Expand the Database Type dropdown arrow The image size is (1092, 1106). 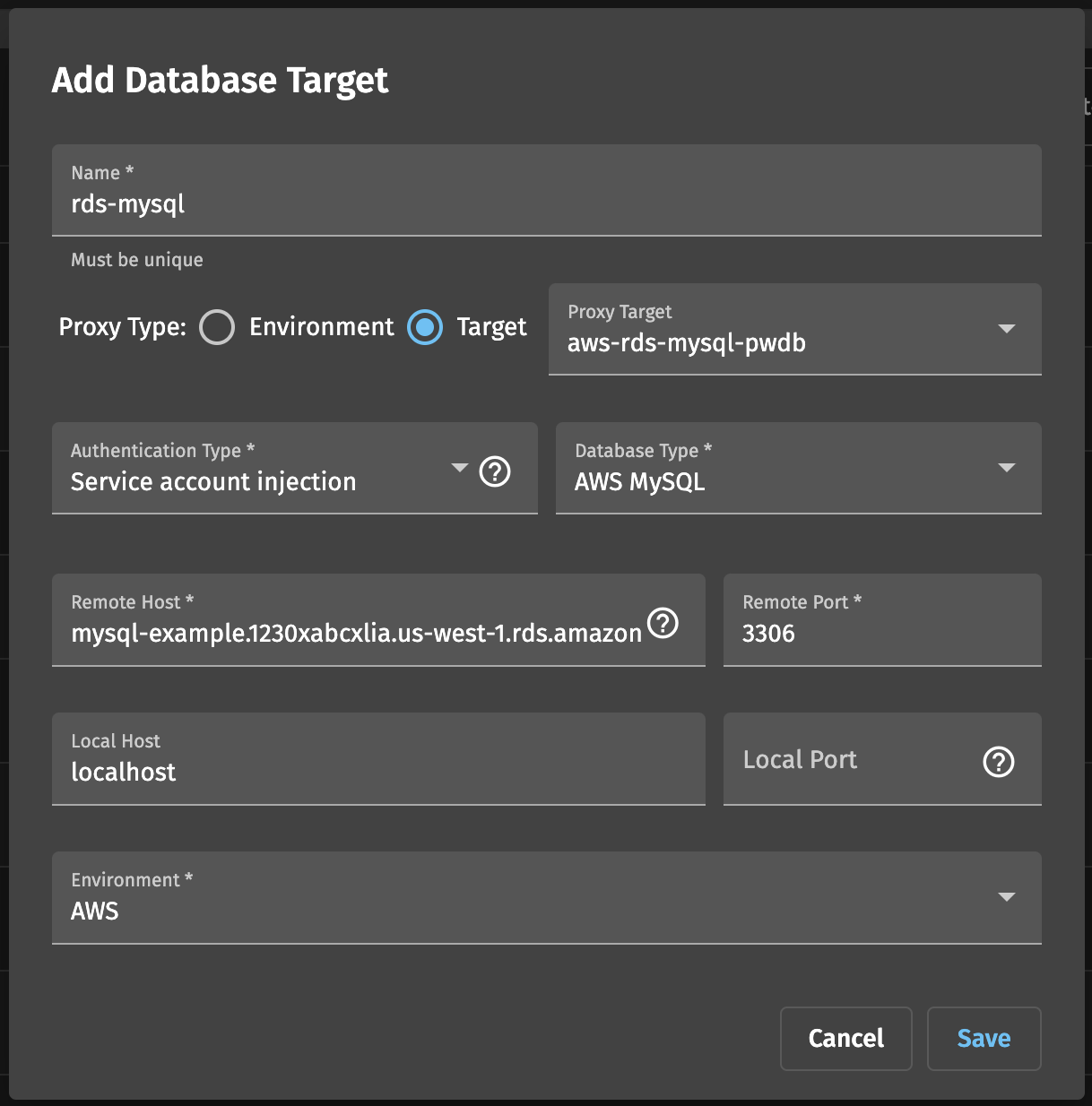coord(1006,468)
